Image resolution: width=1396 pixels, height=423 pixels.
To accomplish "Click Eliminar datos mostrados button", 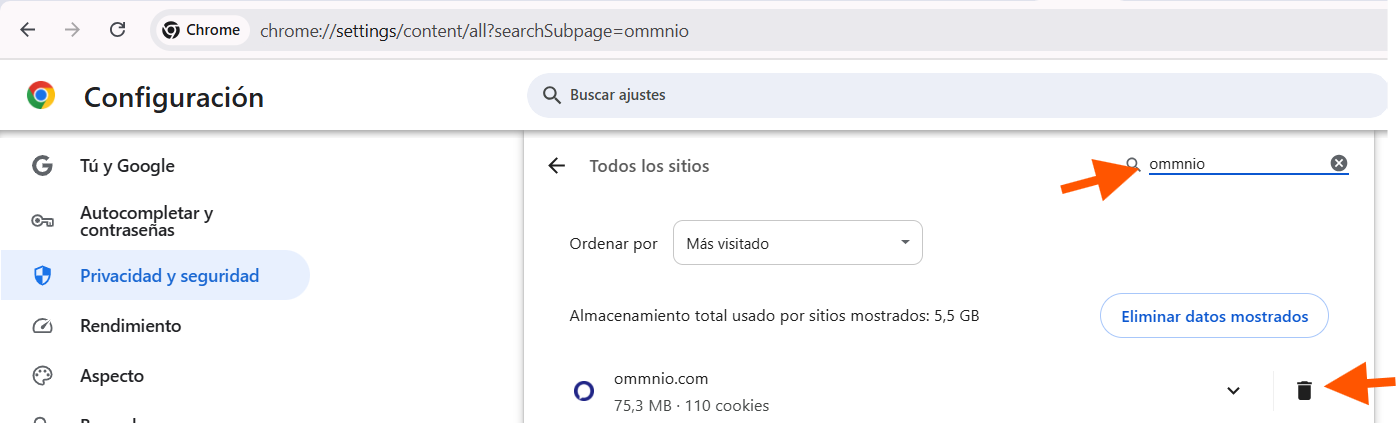I will [1214, 317].
